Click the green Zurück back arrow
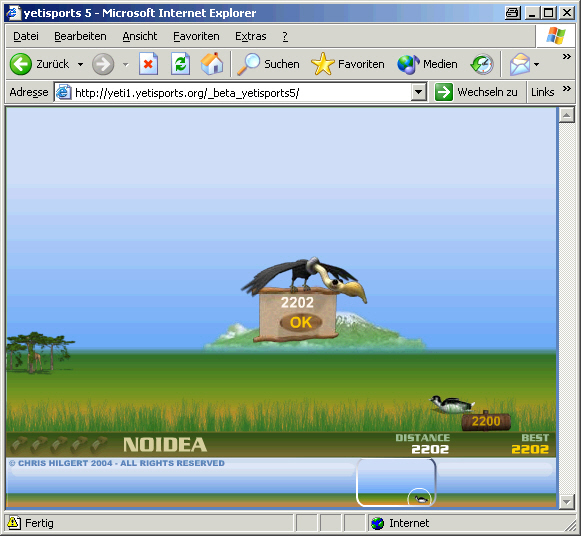 tap(21, 64)
